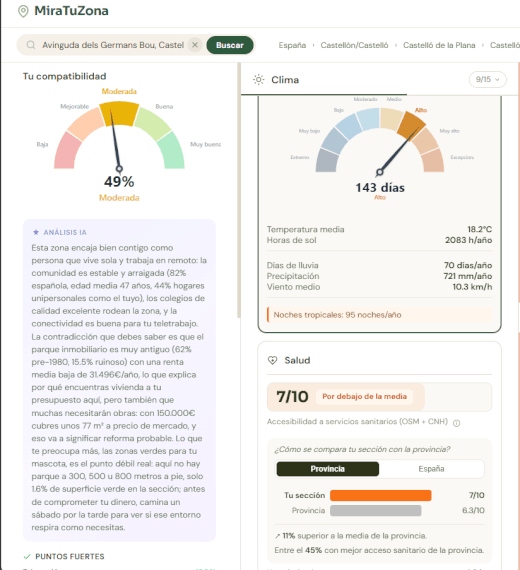
Task: Click the Temperatura media row label
Action: click(x=305, y=229)
